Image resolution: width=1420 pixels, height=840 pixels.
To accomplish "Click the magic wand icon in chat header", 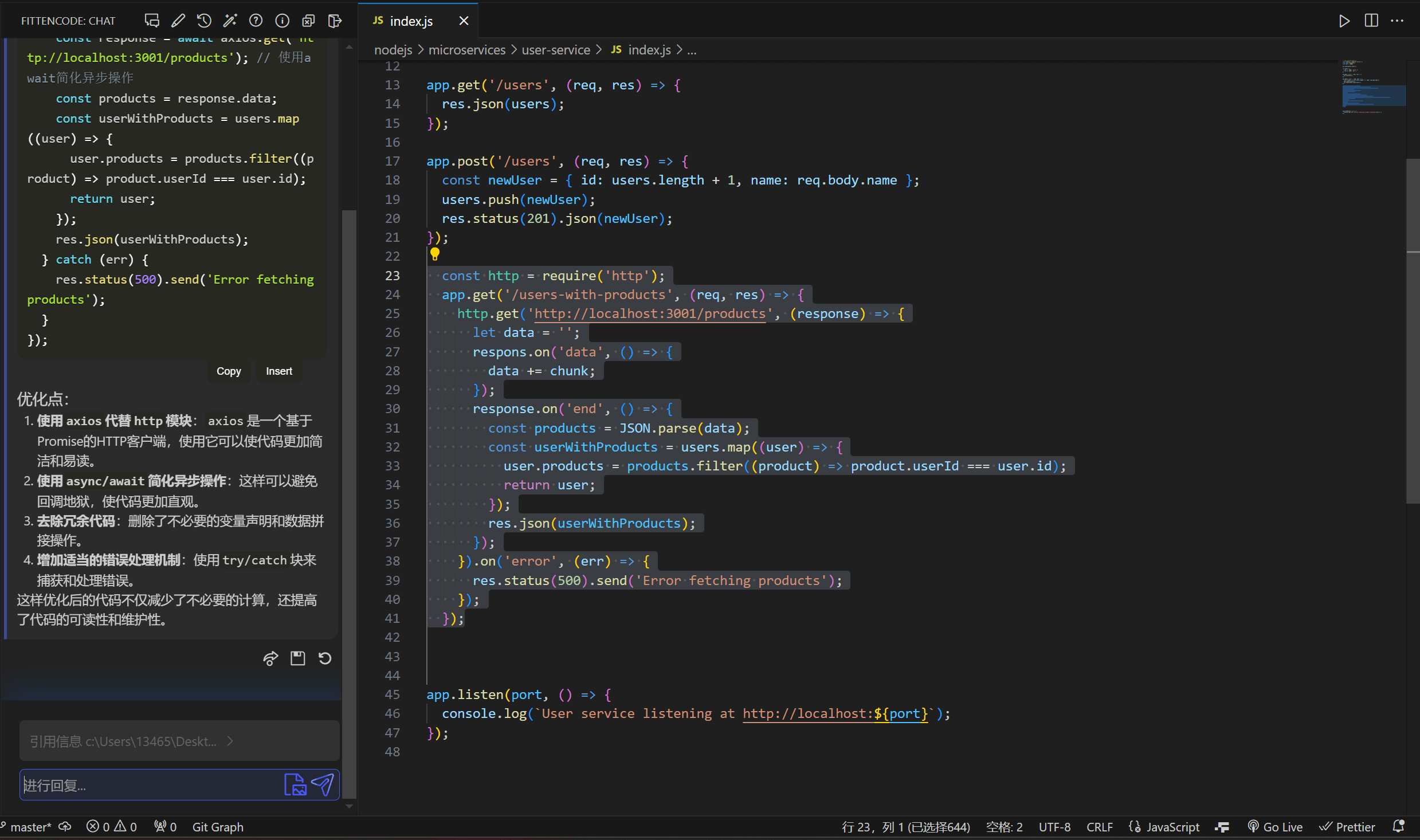I will click(x=230, y=21).
